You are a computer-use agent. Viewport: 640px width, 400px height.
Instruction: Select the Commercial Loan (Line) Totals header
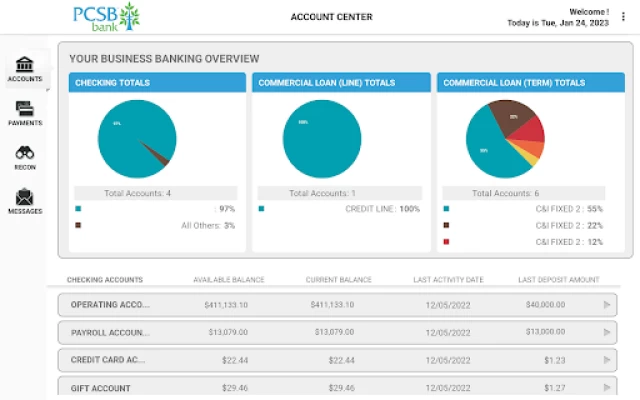(341, 83)
